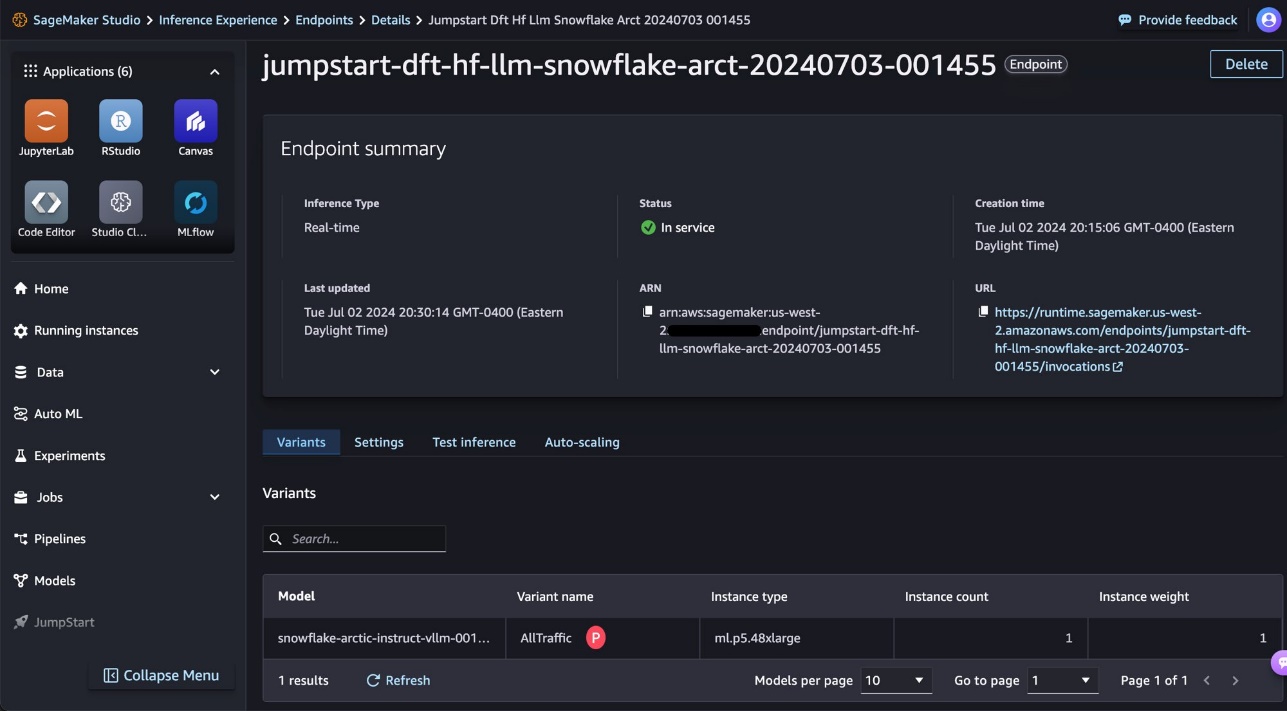
Task: Focus the Variants search field
Action: (354, 538)
